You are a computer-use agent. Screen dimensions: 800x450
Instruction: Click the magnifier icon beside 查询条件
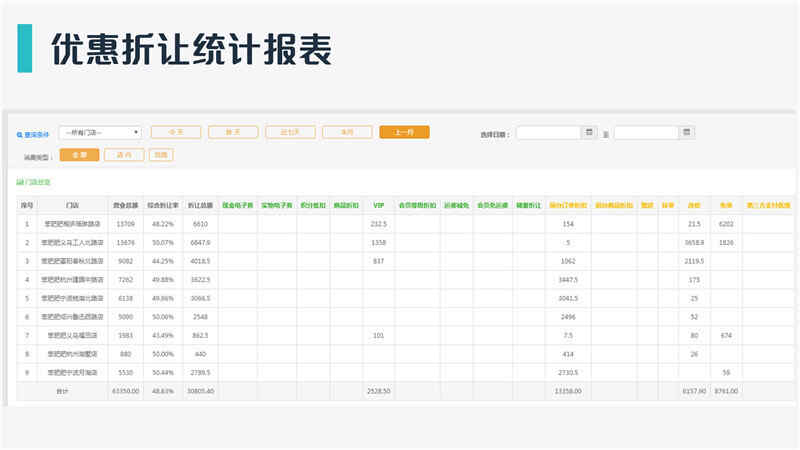19,135
